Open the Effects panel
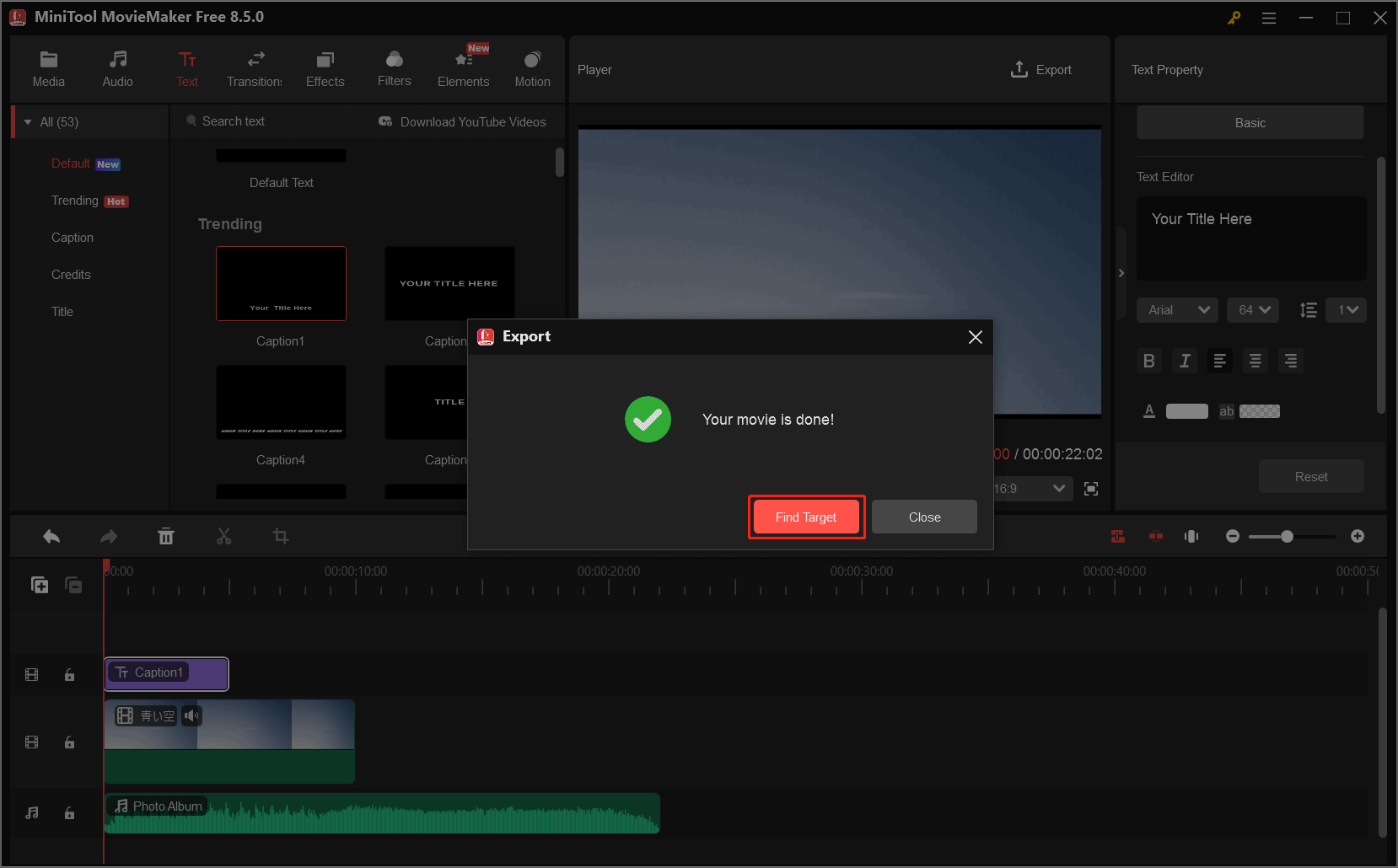This screenshot has height=868, width=1398. point(325,67)
